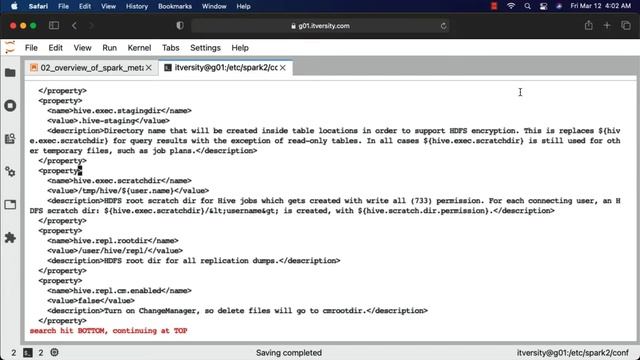The height and width of the screenshot is (360, 640).
Task: Toggle the Safari sidebar button
Action: tap(54, 25)
